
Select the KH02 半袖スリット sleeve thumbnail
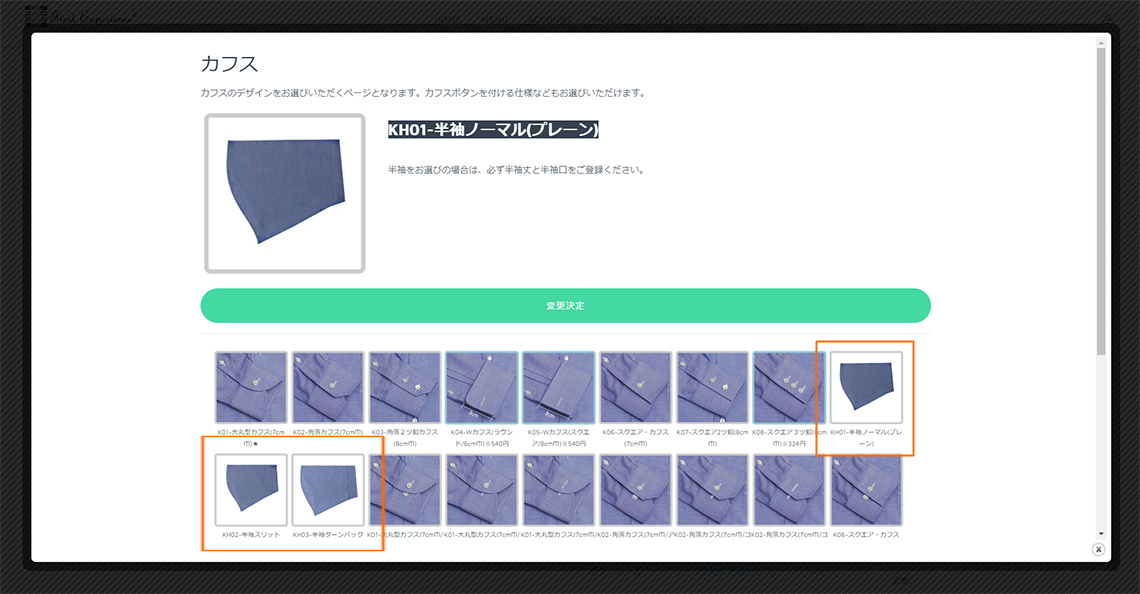(x=251, y=490)
